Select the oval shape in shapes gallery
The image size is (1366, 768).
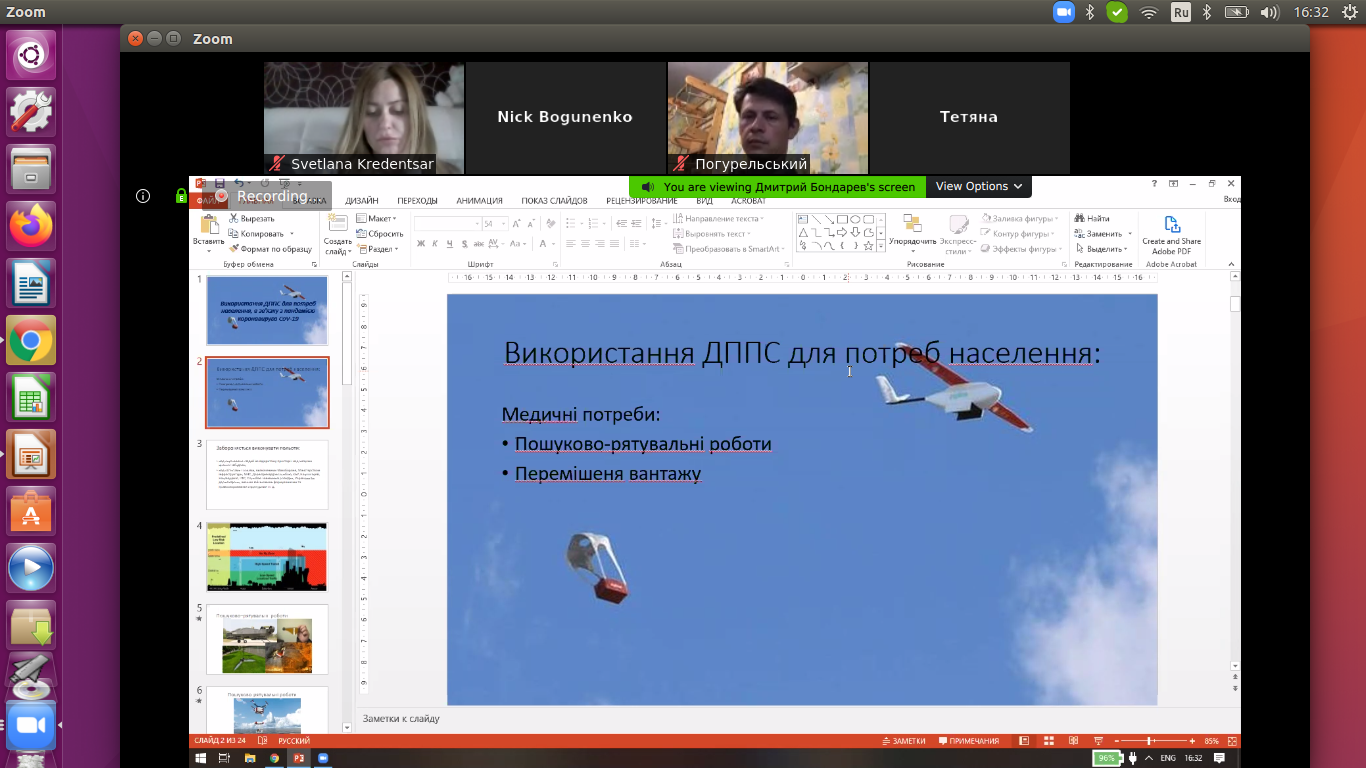click(855, 219)
